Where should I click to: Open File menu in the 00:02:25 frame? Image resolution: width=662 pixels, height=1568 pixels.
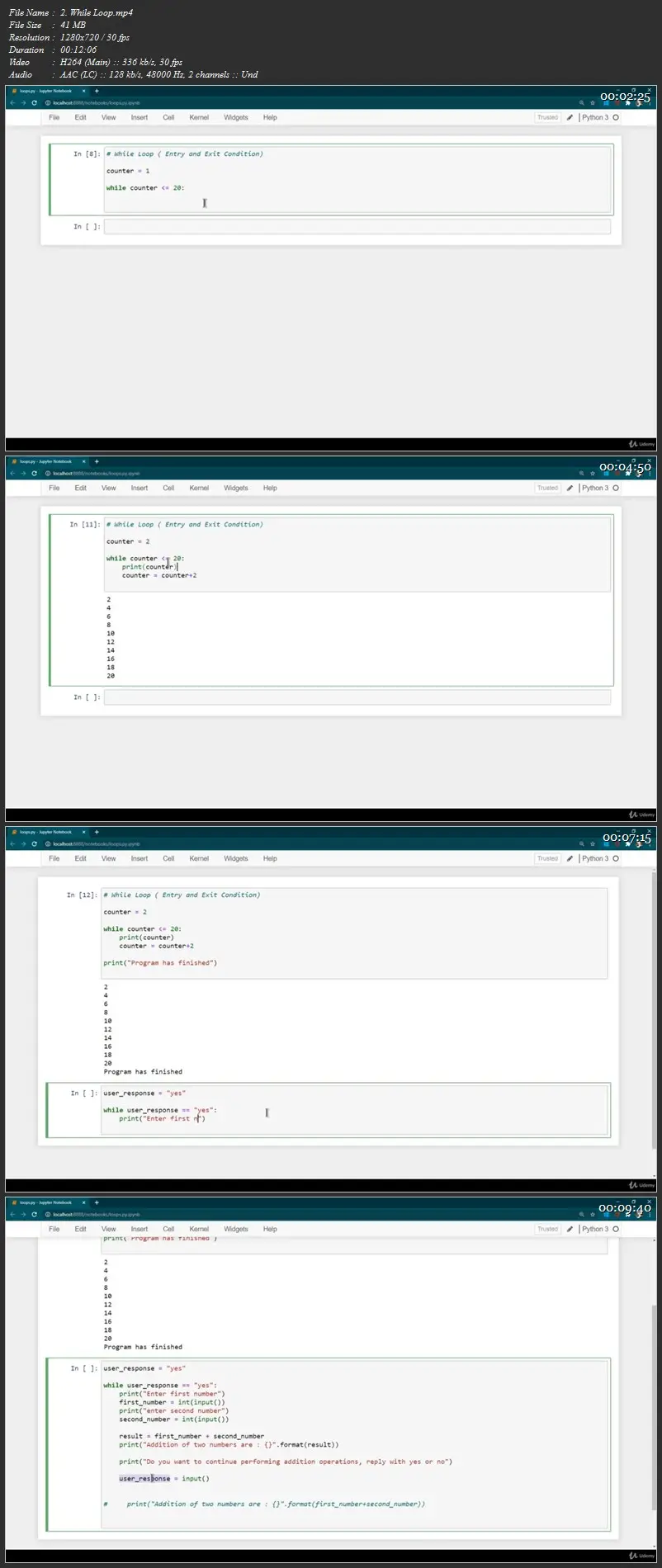[x=54, y=117]
